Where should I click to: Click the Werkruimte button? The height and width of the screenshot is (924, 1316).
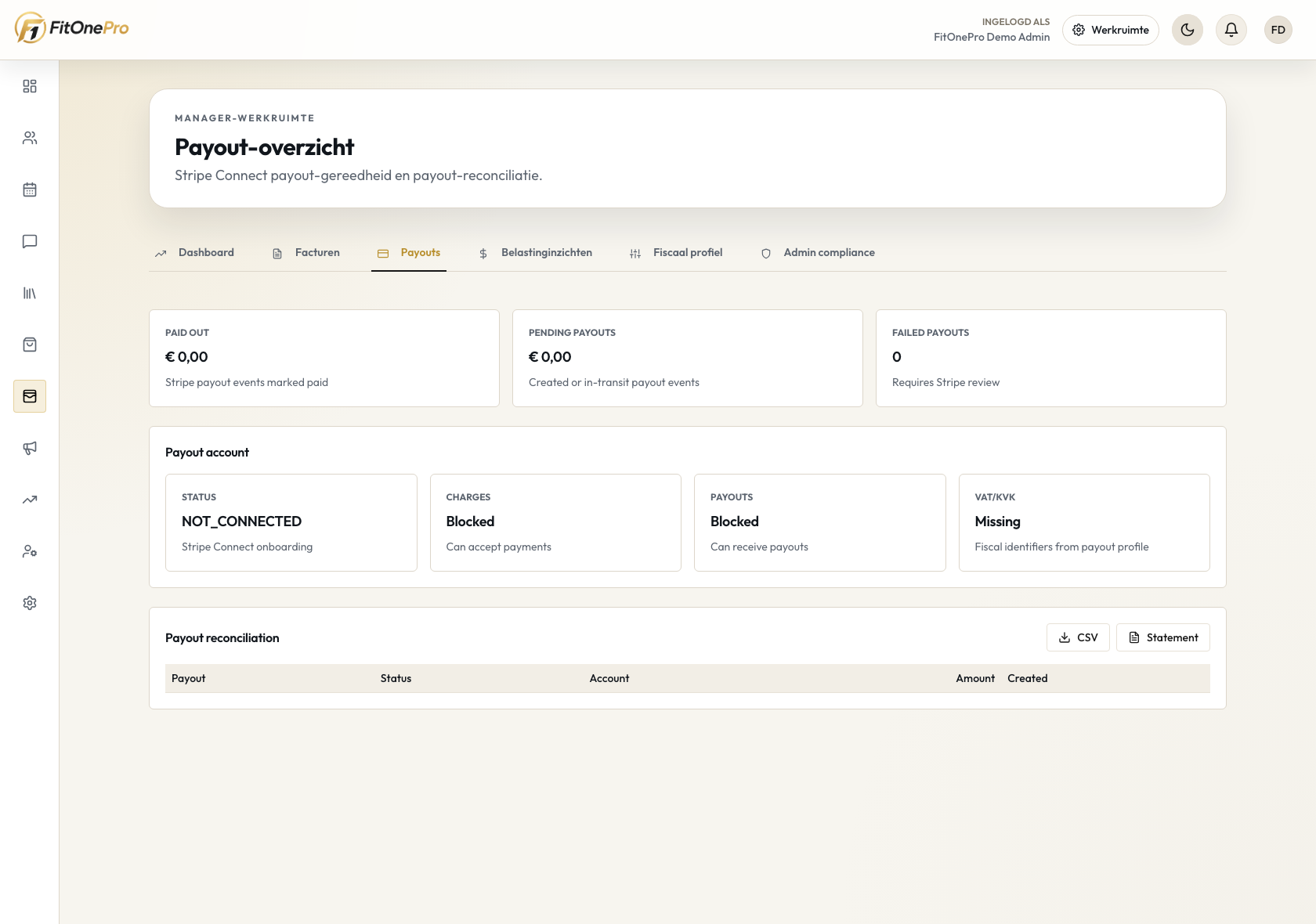[x=1111, y=30]
